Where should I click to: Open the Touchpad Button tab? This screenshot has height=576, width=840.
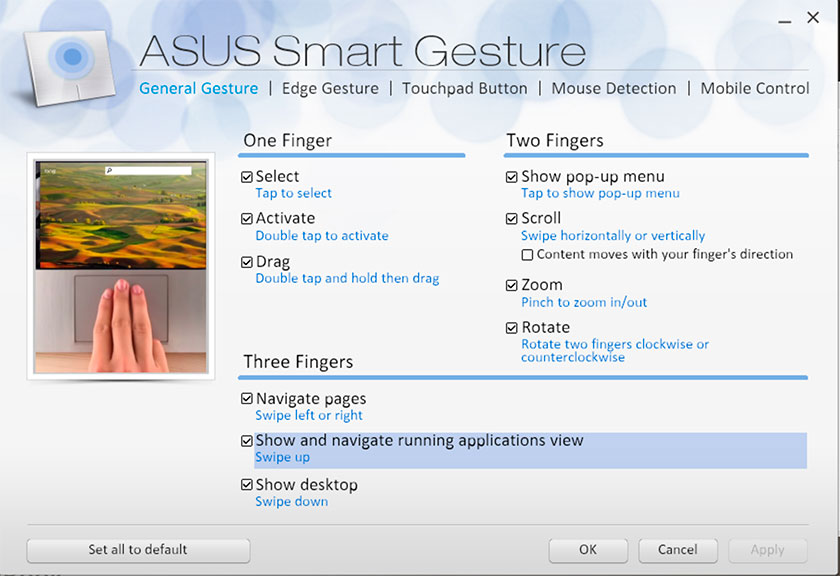coord(464,88)
